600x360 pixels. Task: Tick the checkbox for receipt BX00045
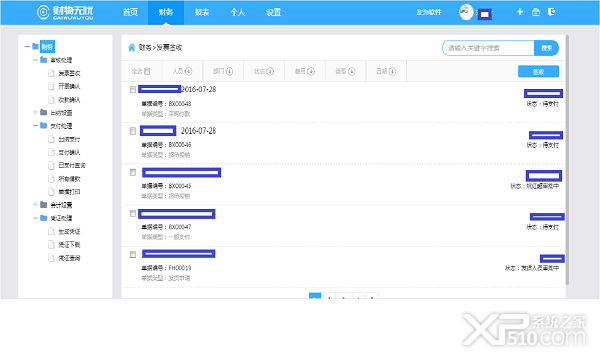click(133, 173)
